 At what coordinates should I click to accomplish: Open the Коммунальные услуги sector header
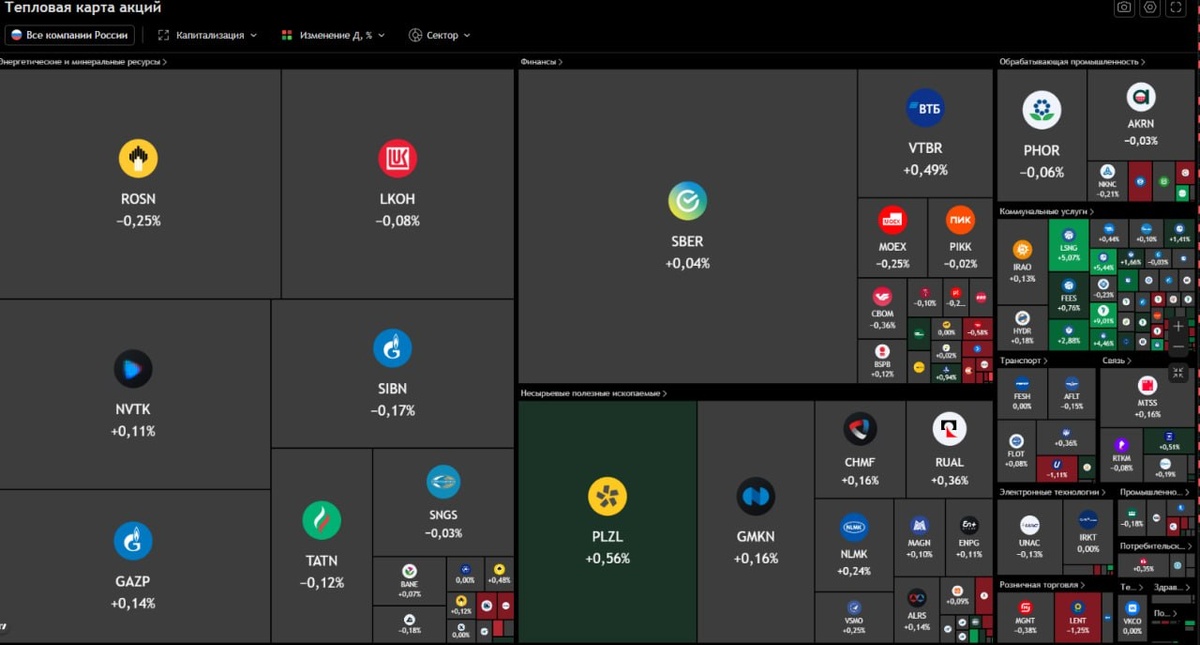1047,211
